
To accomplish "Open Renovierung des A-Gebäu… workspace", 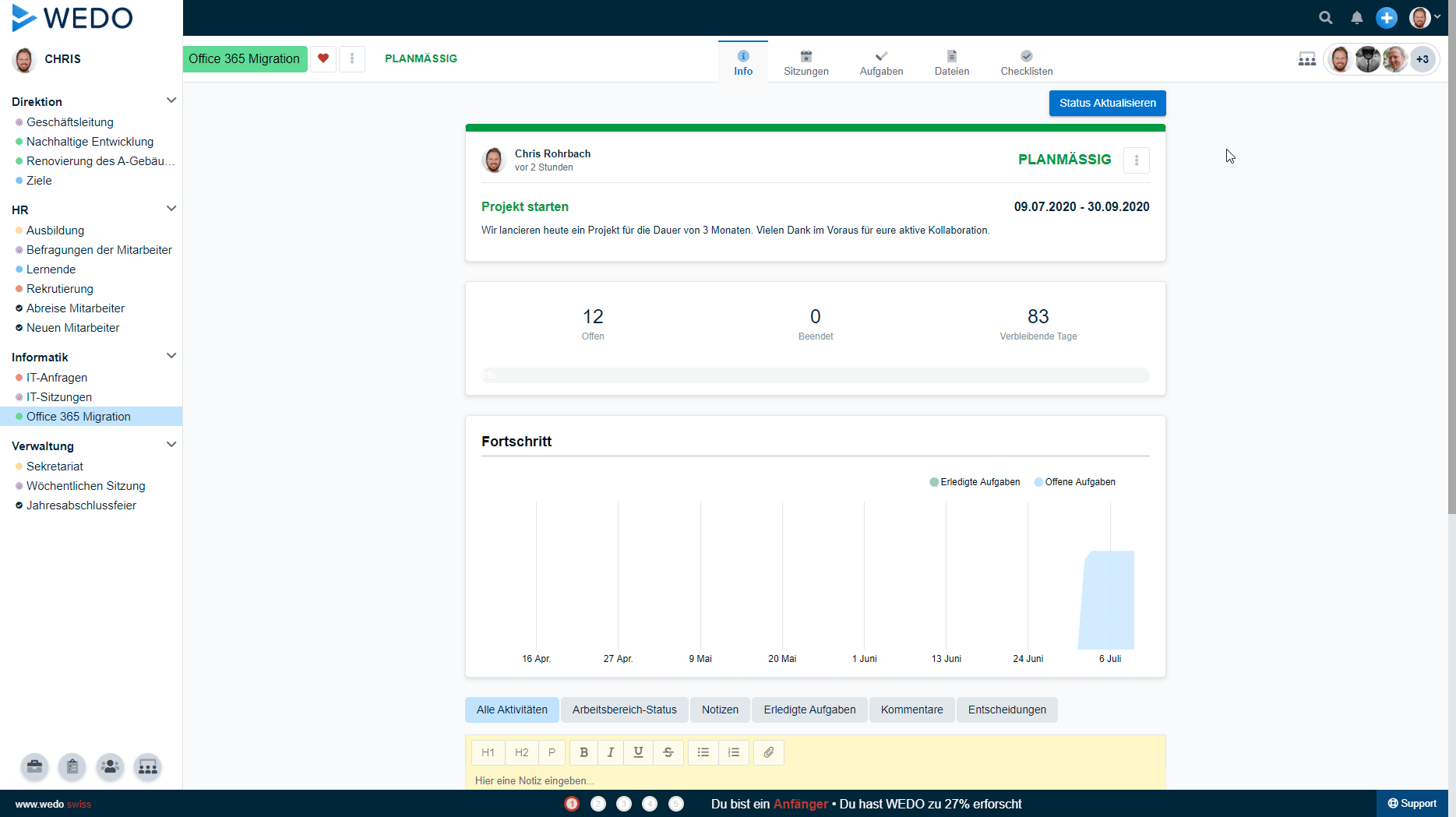I will [100, 161].
